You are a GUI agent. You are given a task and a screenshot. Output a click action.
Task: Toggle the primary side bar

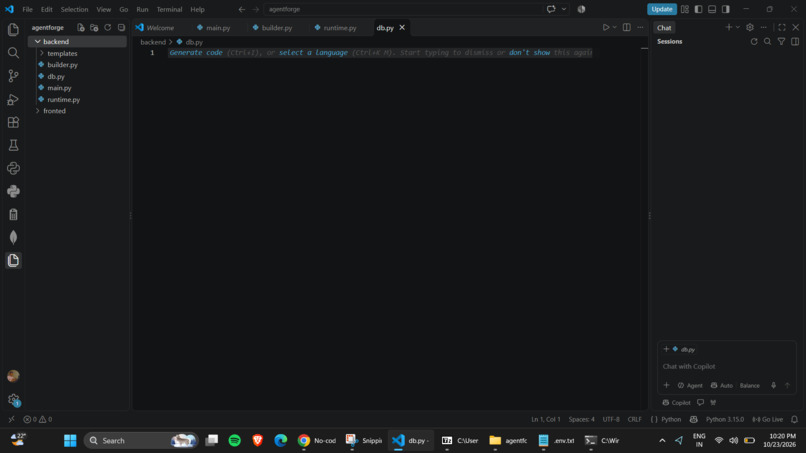698,9
